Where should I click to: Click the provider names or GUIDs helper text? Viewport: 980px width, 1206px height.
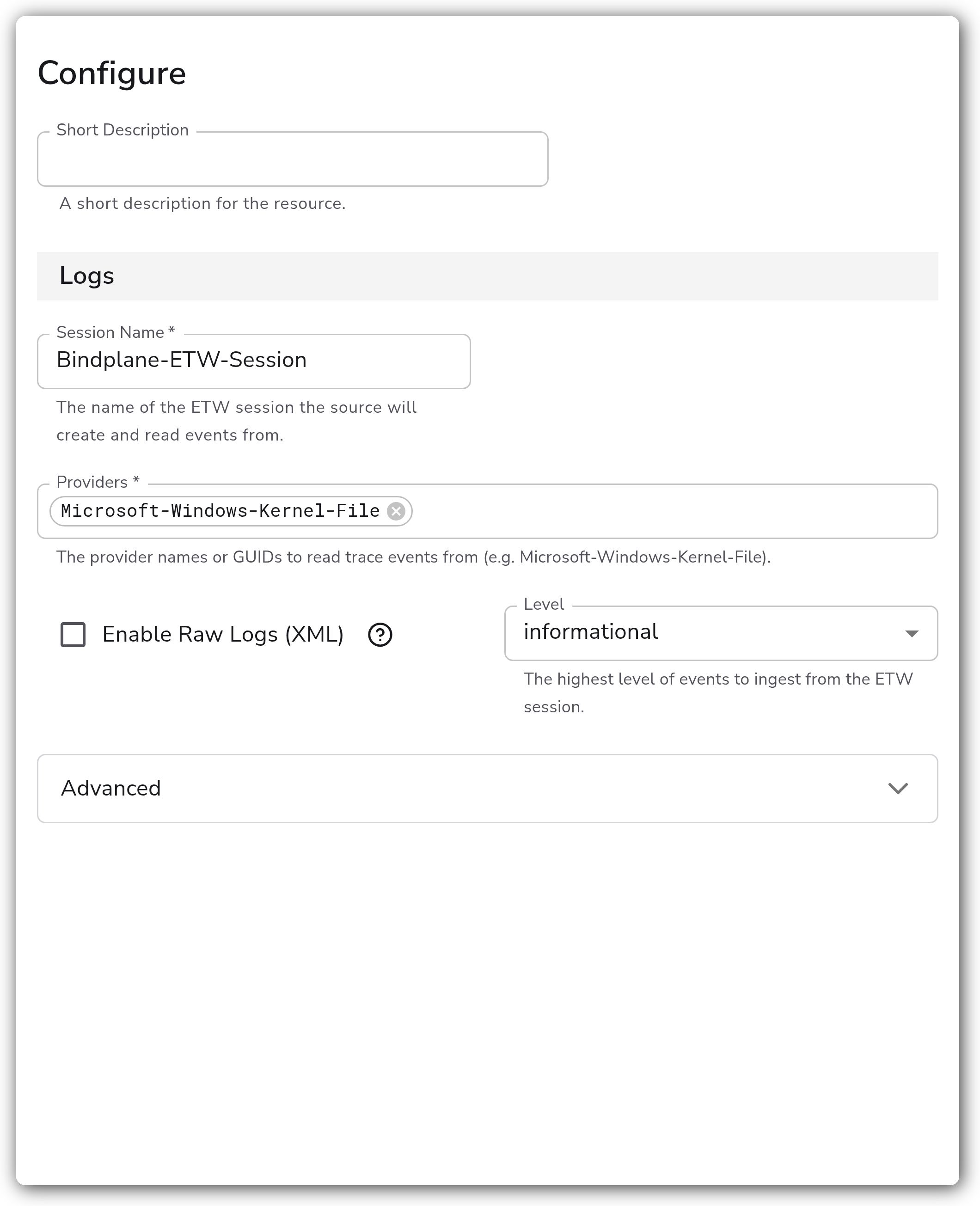(x=413, y=557)
